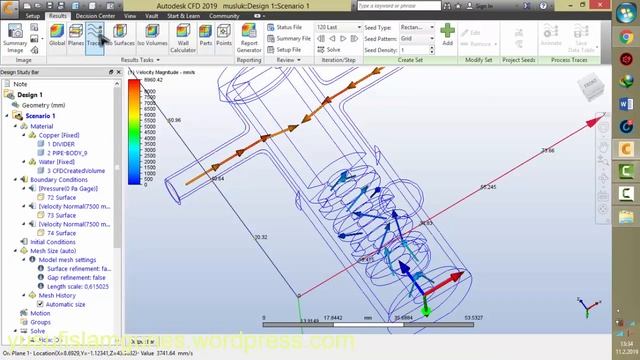Click the keyword search input field
Viewport: 640px width, 360px height.
[399, 6]
